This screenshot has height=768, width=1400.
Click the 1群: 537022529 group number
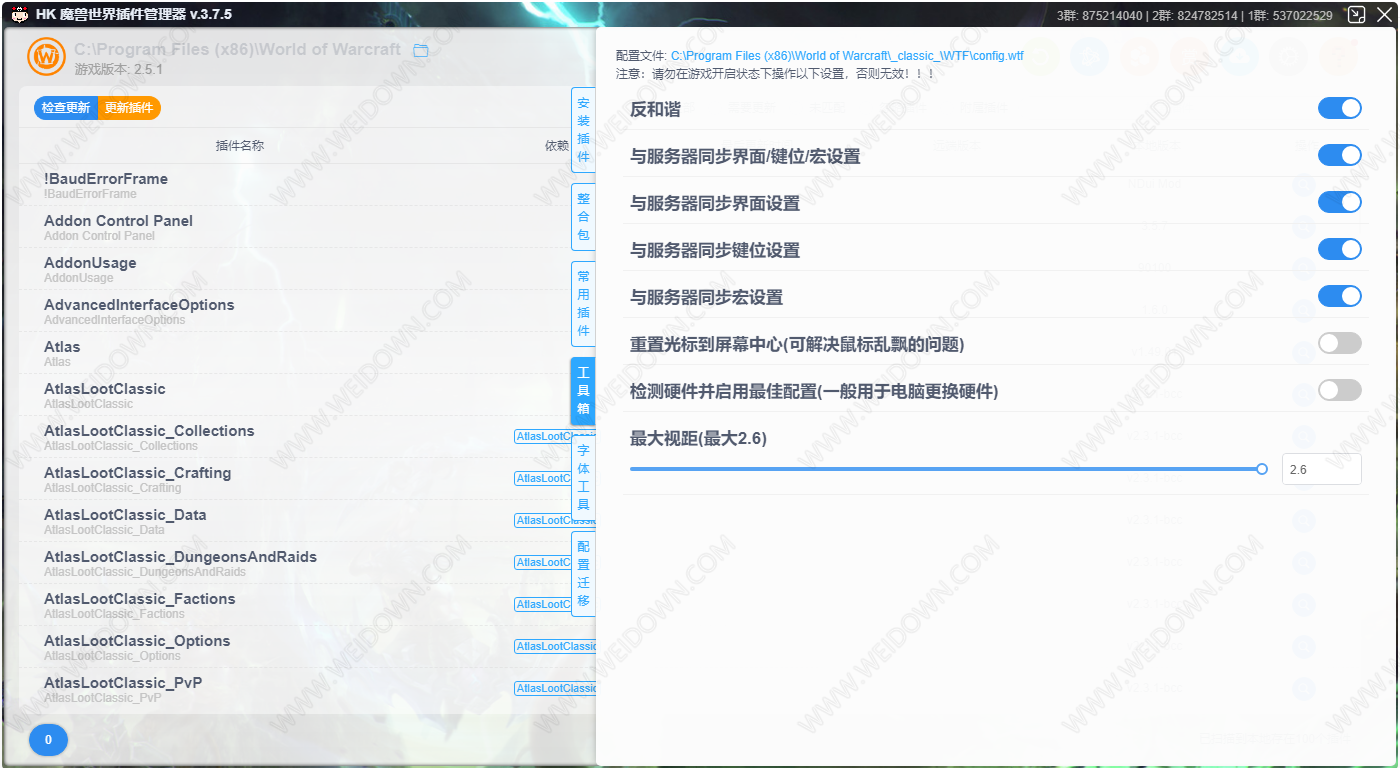point(1290,15)
